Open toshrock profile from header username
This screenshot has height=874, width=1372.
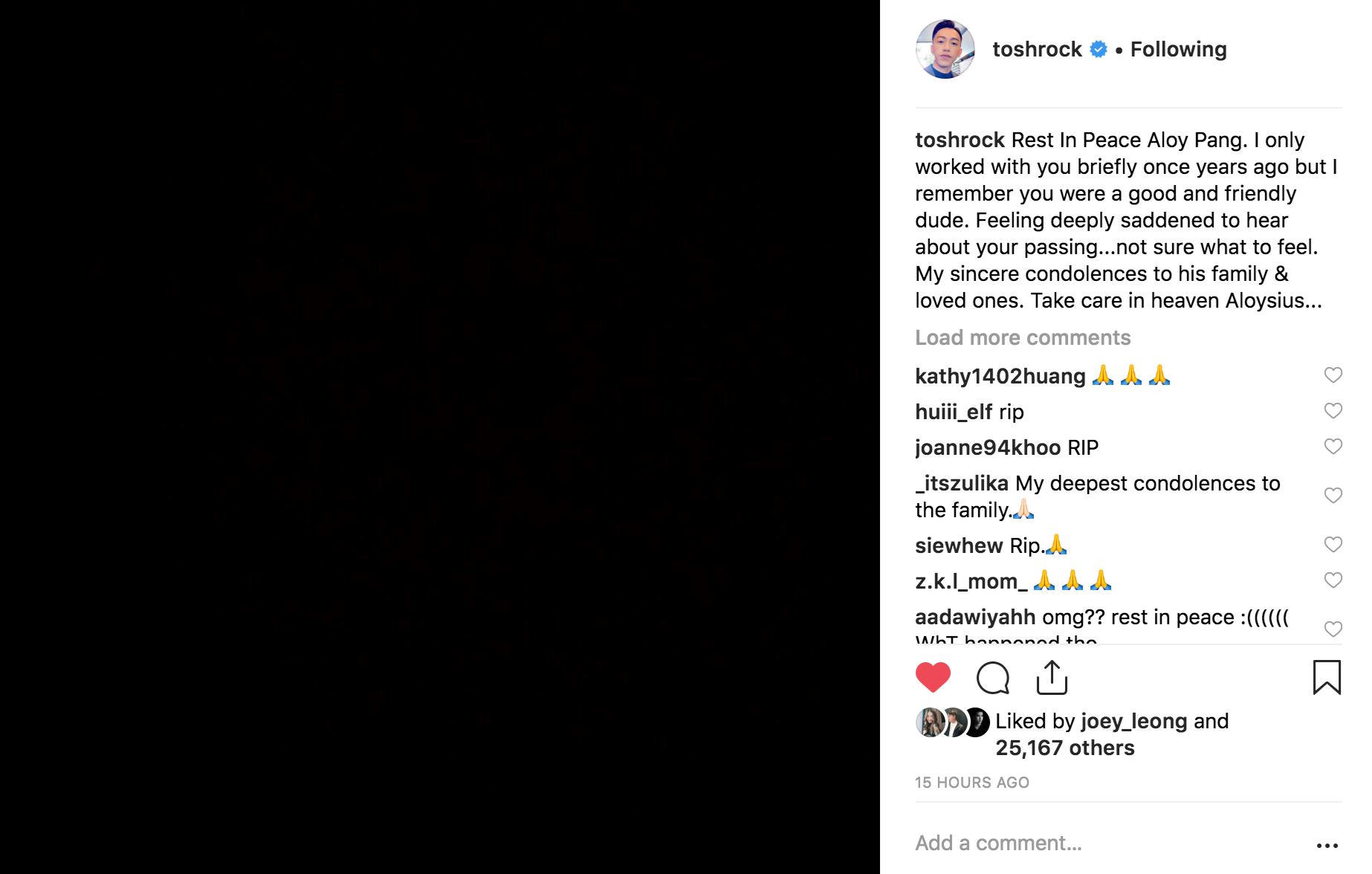pos(1037,49)
